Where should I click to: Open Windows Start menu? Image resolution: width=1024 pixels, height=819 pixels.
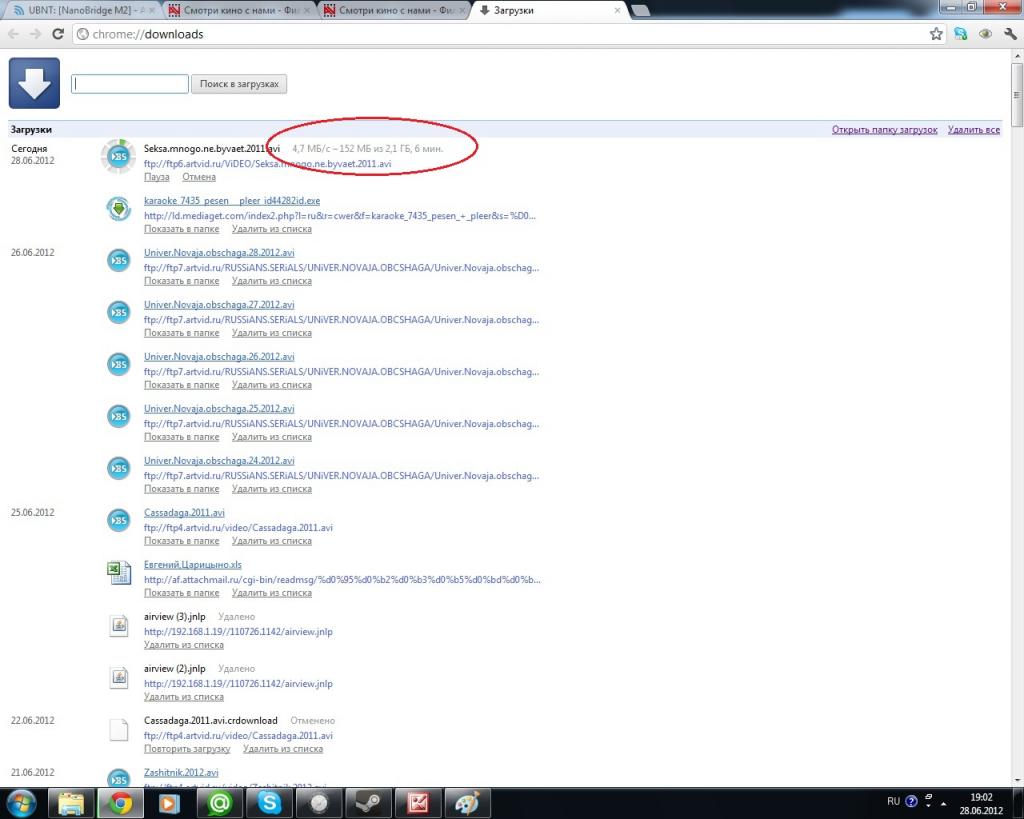point(22,803)
